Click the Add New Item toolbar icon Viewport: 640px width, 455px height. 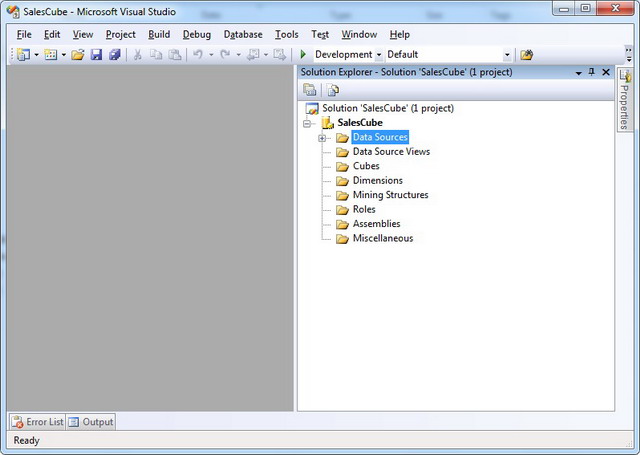click(51, 54)
